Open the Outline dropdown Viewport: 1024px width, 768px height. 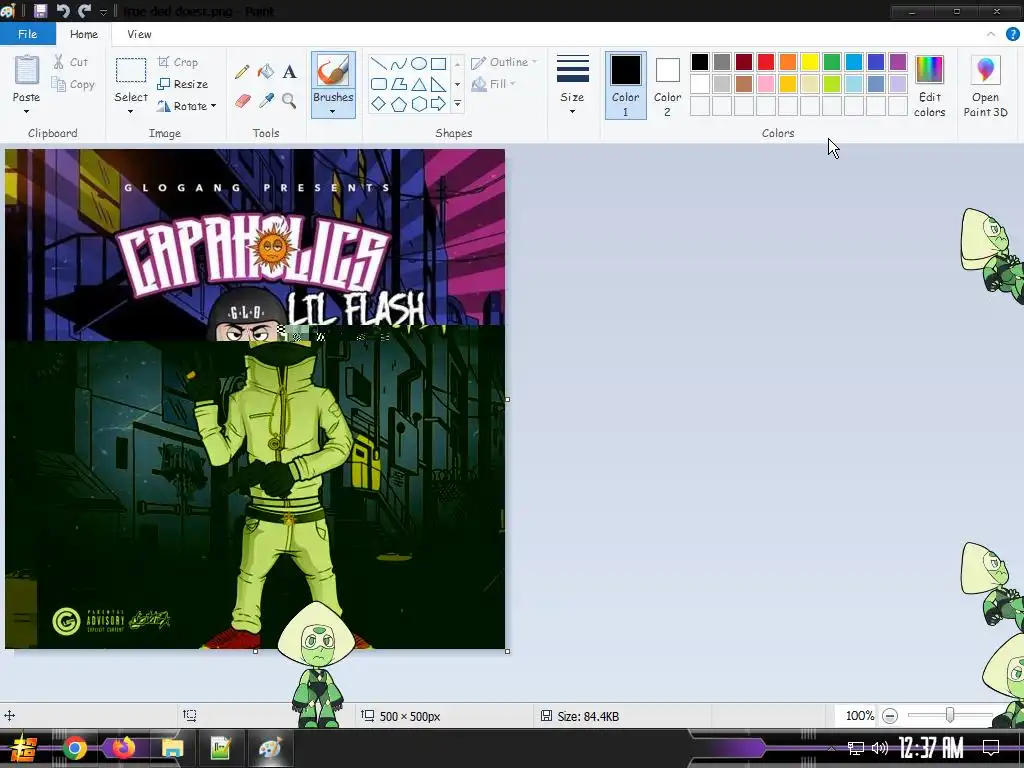[504, 62]
